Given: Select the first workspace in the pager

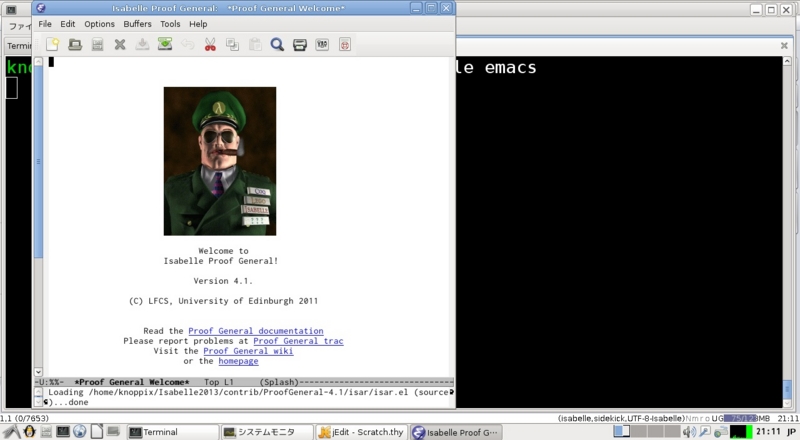Looking at the screenshot, I should (621, 432).
